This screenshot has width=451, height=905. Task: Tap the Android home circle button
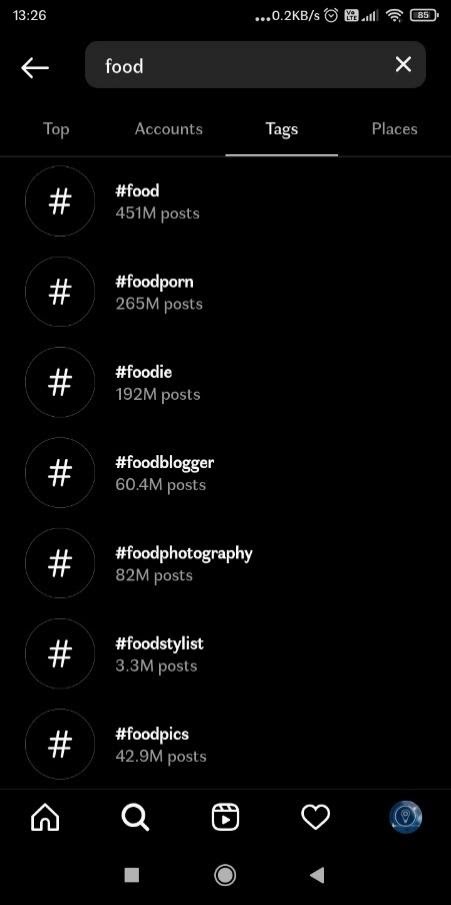pyautogui.click(x=225, y=875)
